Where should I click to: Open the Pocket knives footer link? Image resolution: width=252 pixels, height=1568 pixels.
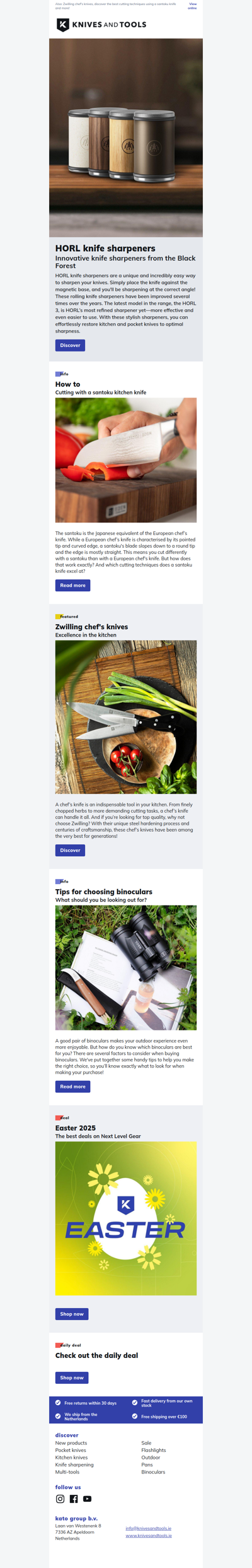(71, 1450)
